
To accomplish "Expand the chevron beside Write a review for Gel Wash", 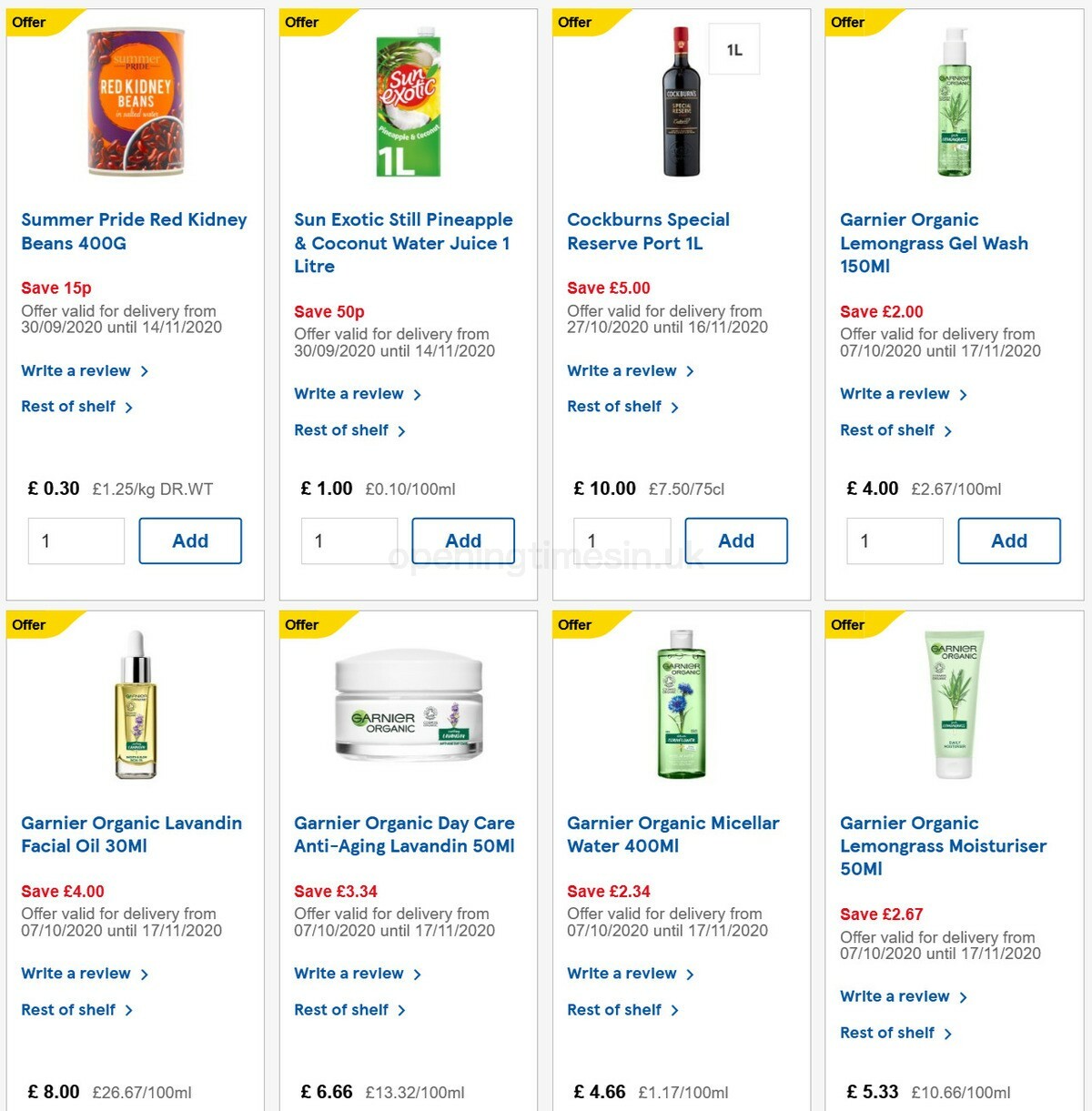I will tap(964, 393).
